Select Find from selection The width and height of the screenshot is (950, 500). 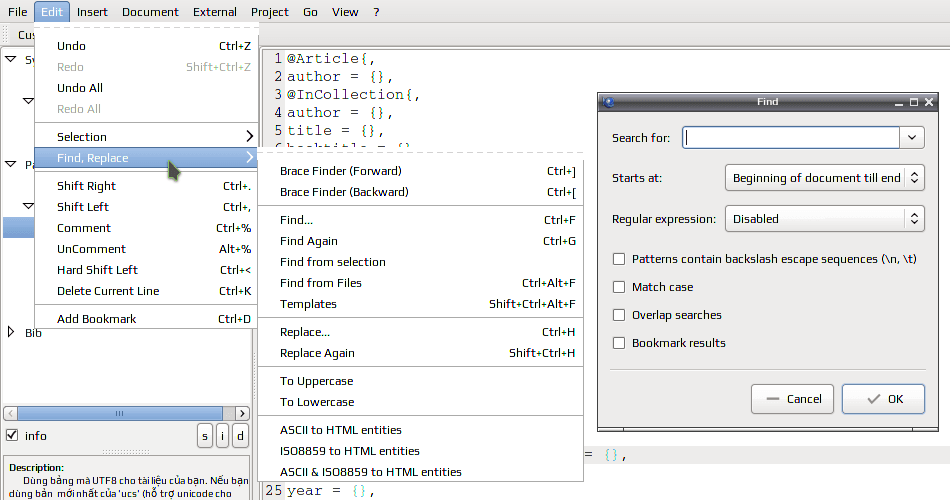420,262
